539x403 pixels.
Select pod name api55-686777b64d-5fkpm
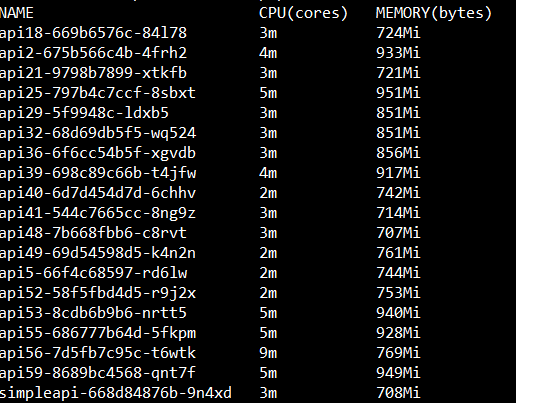point(98,333)
